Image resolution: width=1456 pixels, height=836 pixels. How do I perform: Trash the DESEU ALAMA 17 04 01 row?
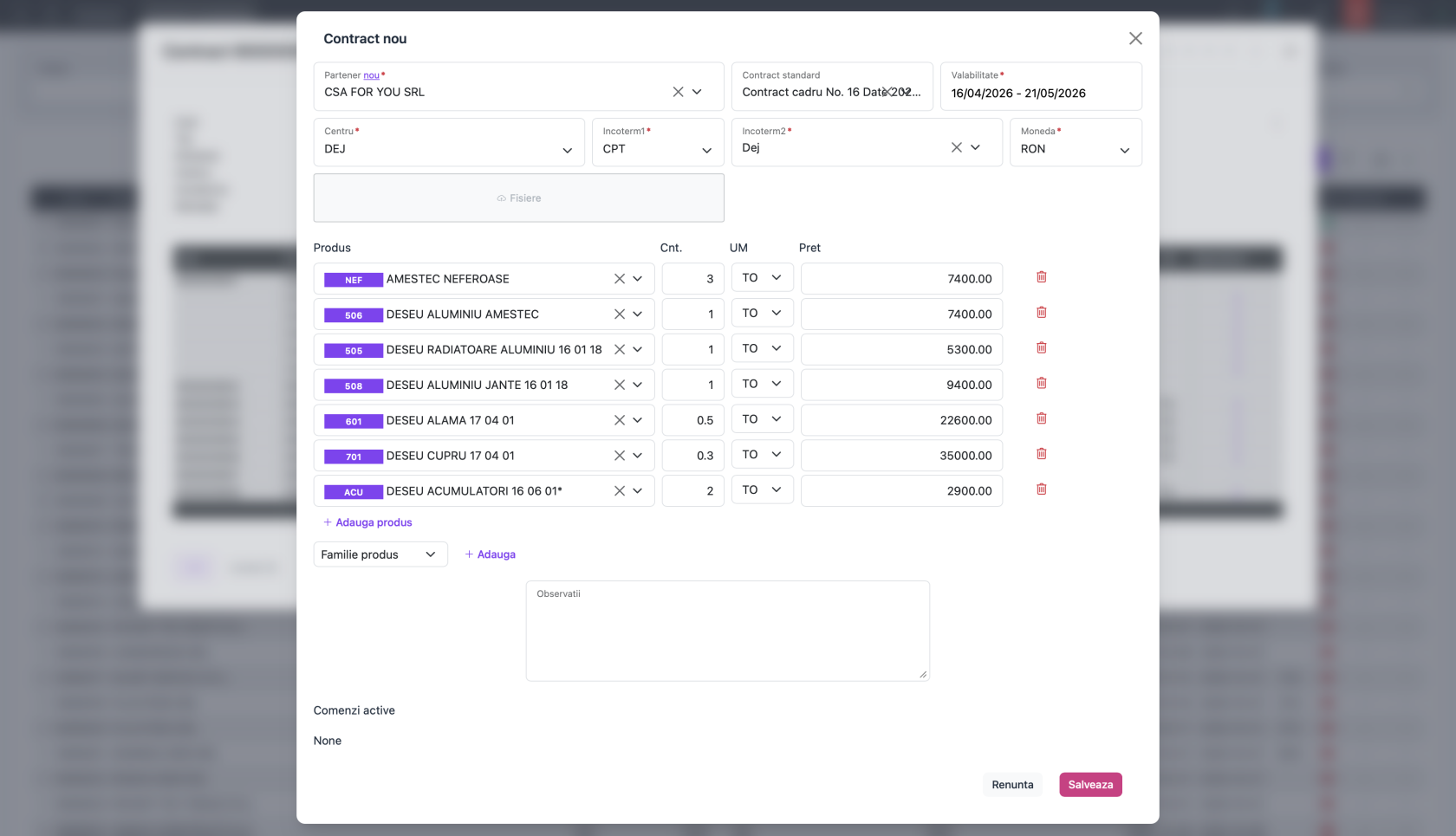tap(1042, 418)
